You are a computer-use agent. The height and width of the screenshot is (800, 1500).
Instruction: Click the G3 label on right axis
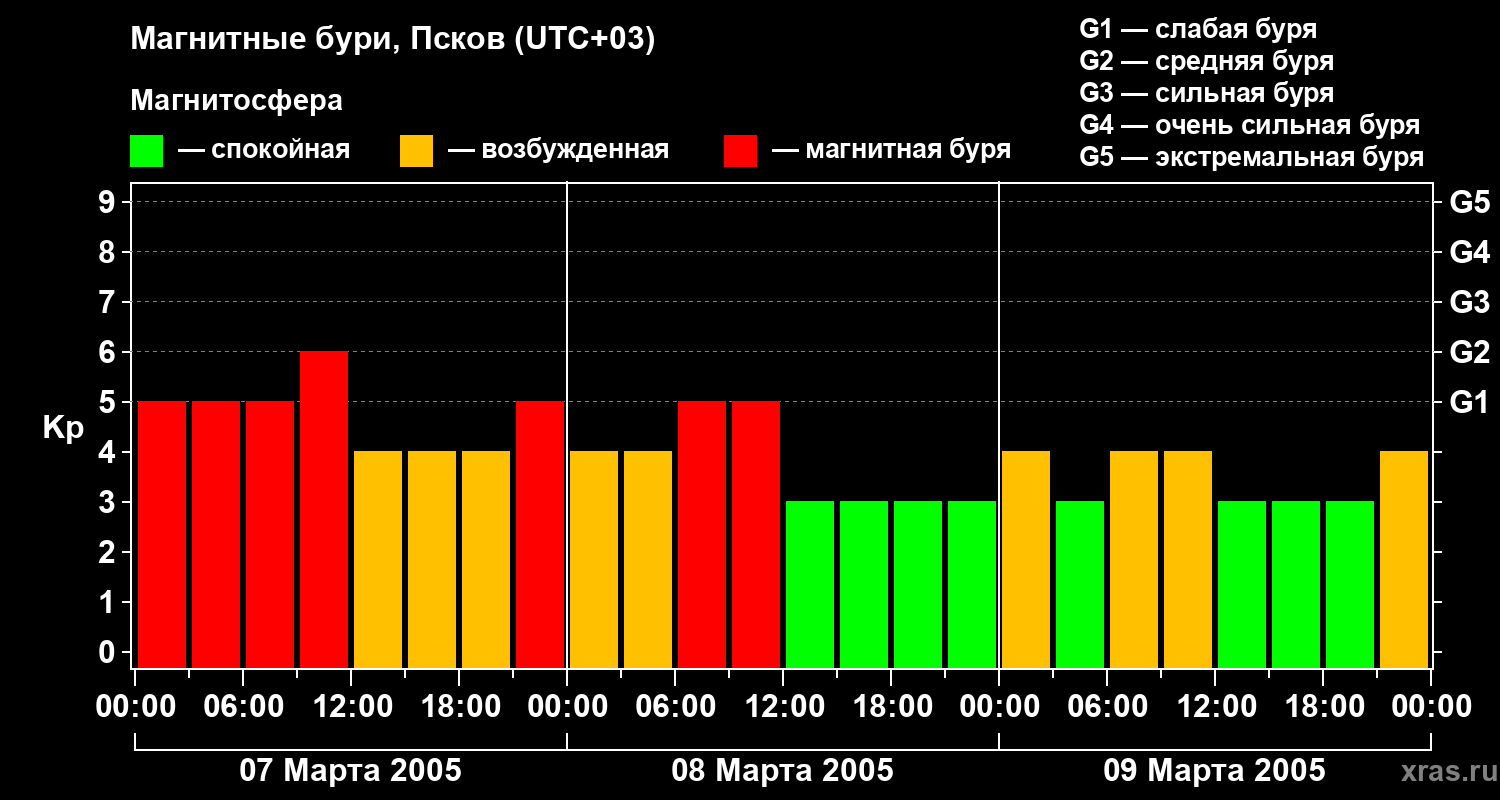pyautogui.click(x=1469, y=302)
